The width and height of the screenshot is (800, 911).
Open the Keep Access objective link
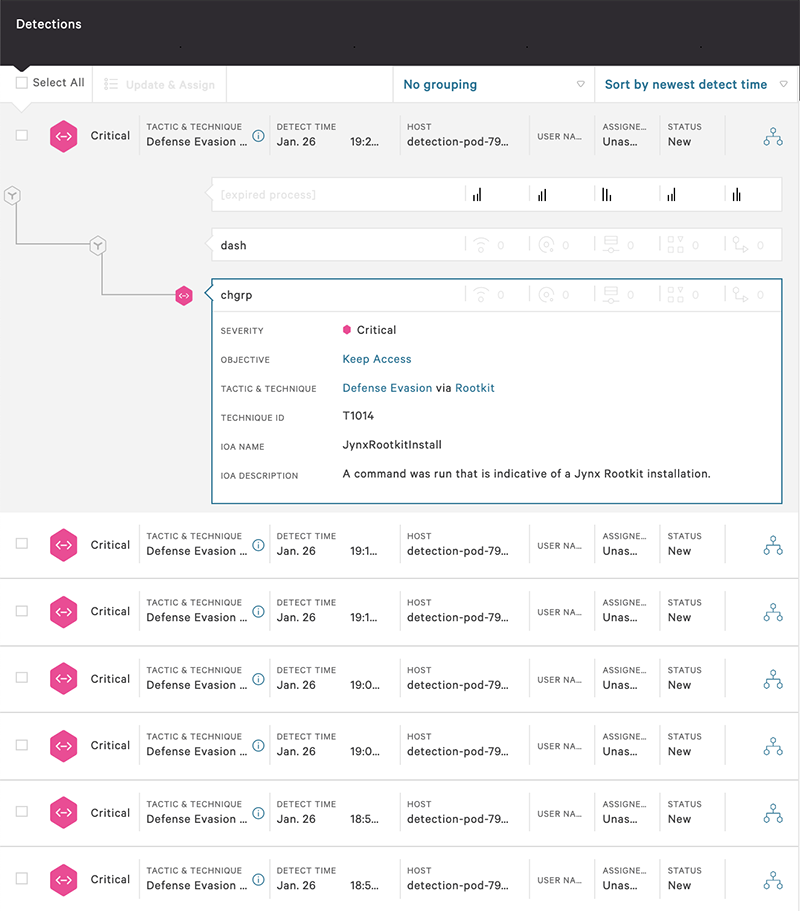coord(377,359)
